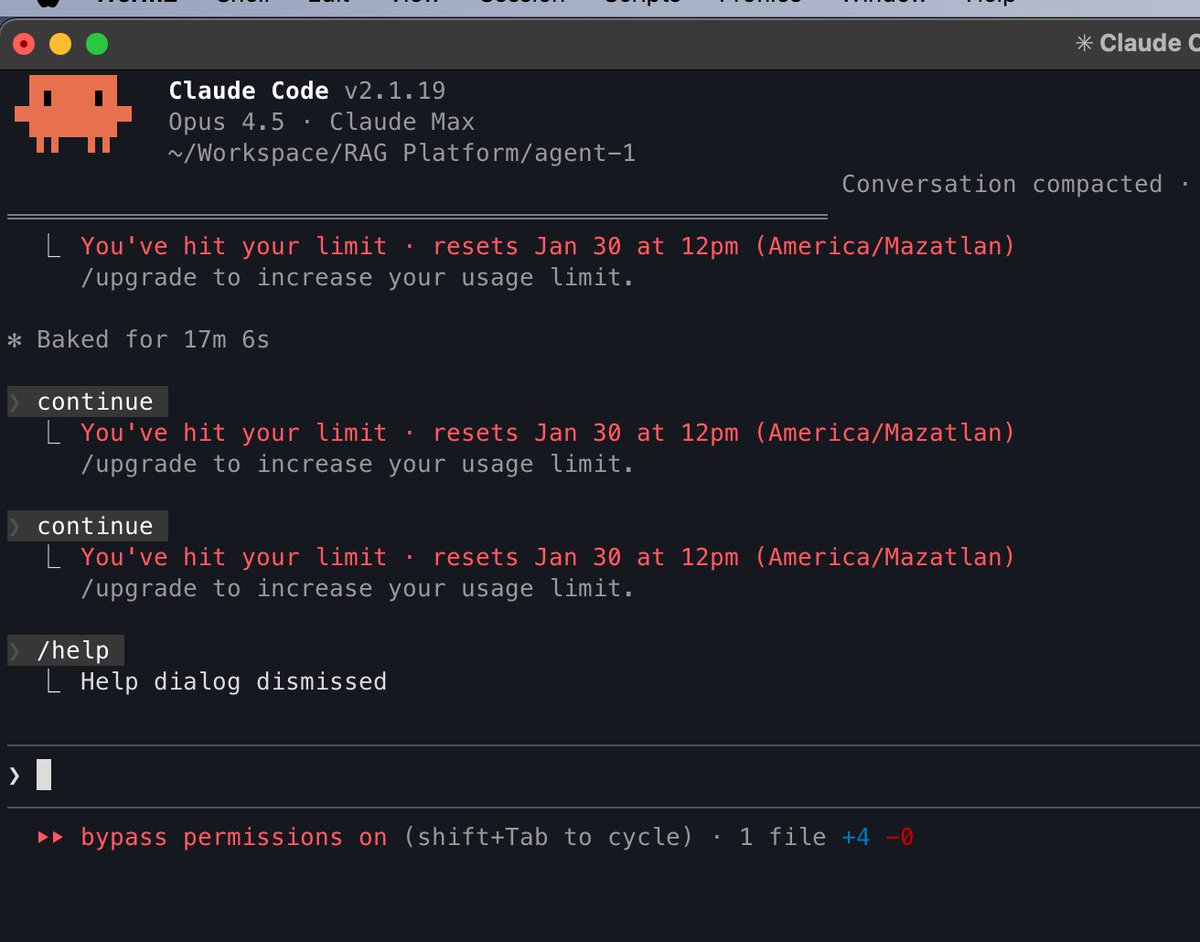Click 'Baked for 17m 6s' status line
The height and width of the screenshot is (942, 1200).
click(x=153, y=340)
